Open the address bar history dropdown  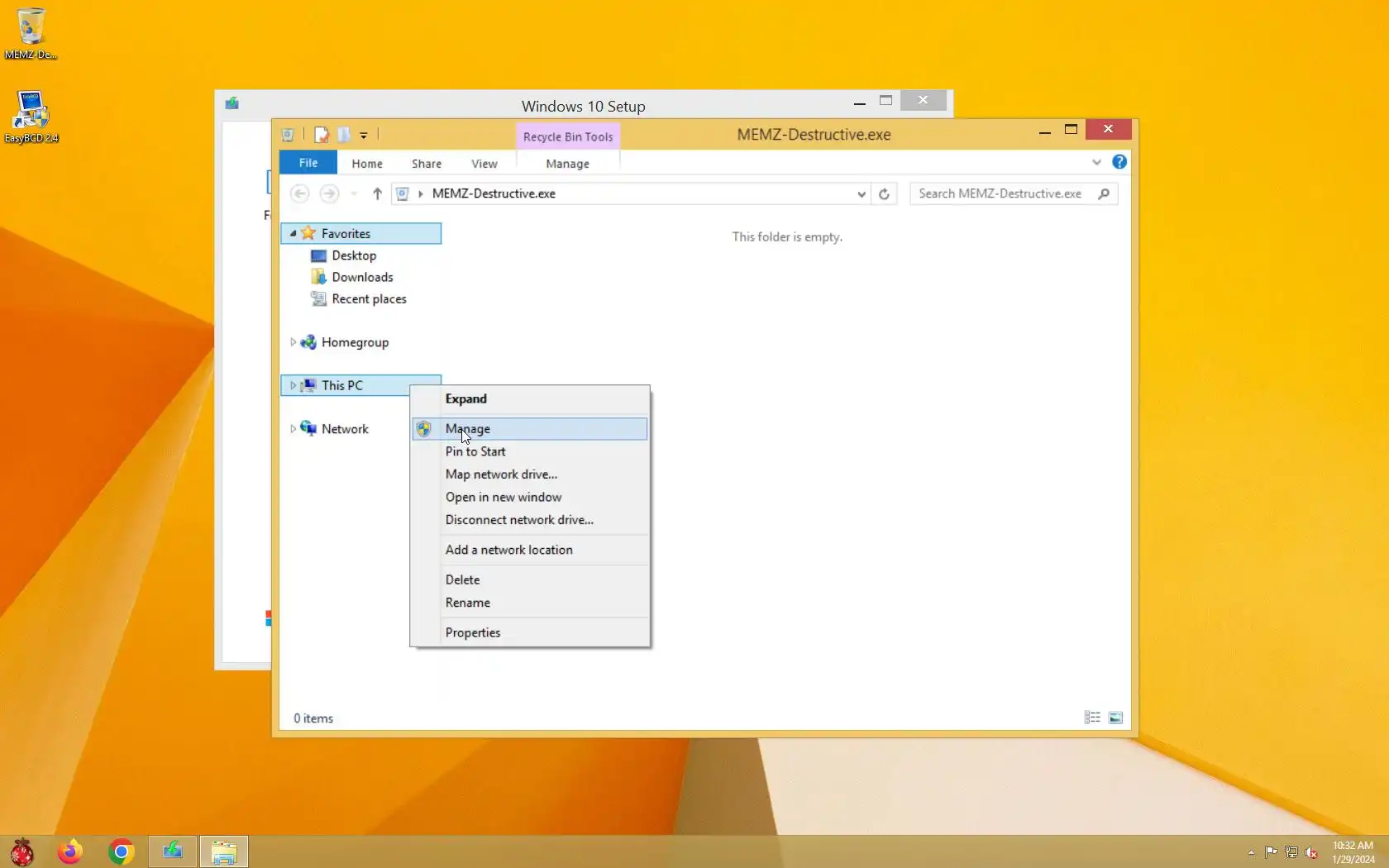coord(862,193)
